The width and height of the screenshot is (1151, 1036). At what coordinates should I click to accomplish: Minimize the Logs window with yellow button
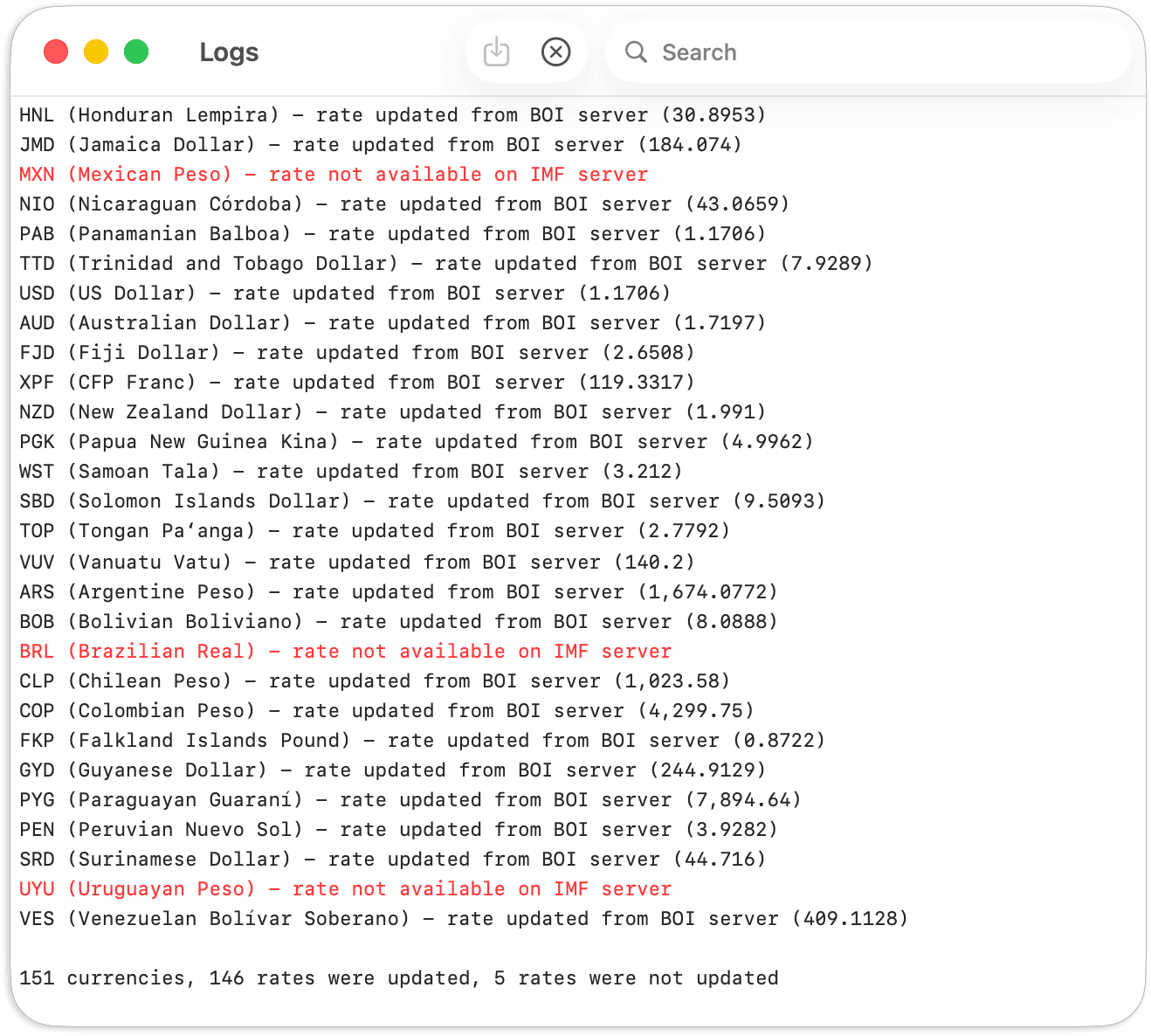(x=96, y=52)
